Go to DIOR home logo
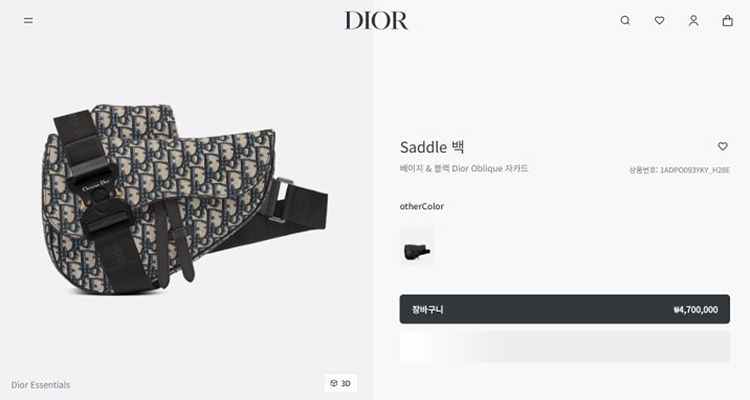The image size is (750, 400). pos(376,21)
